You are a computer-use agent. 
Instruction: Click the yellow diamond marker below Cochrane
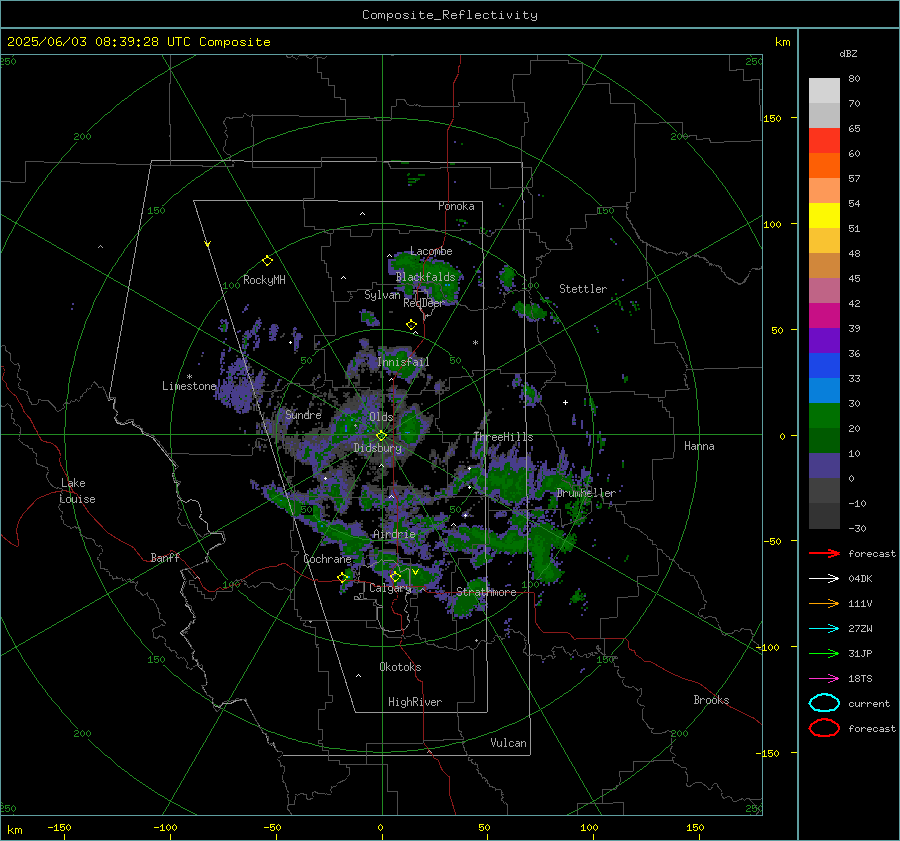coord(343,577)
